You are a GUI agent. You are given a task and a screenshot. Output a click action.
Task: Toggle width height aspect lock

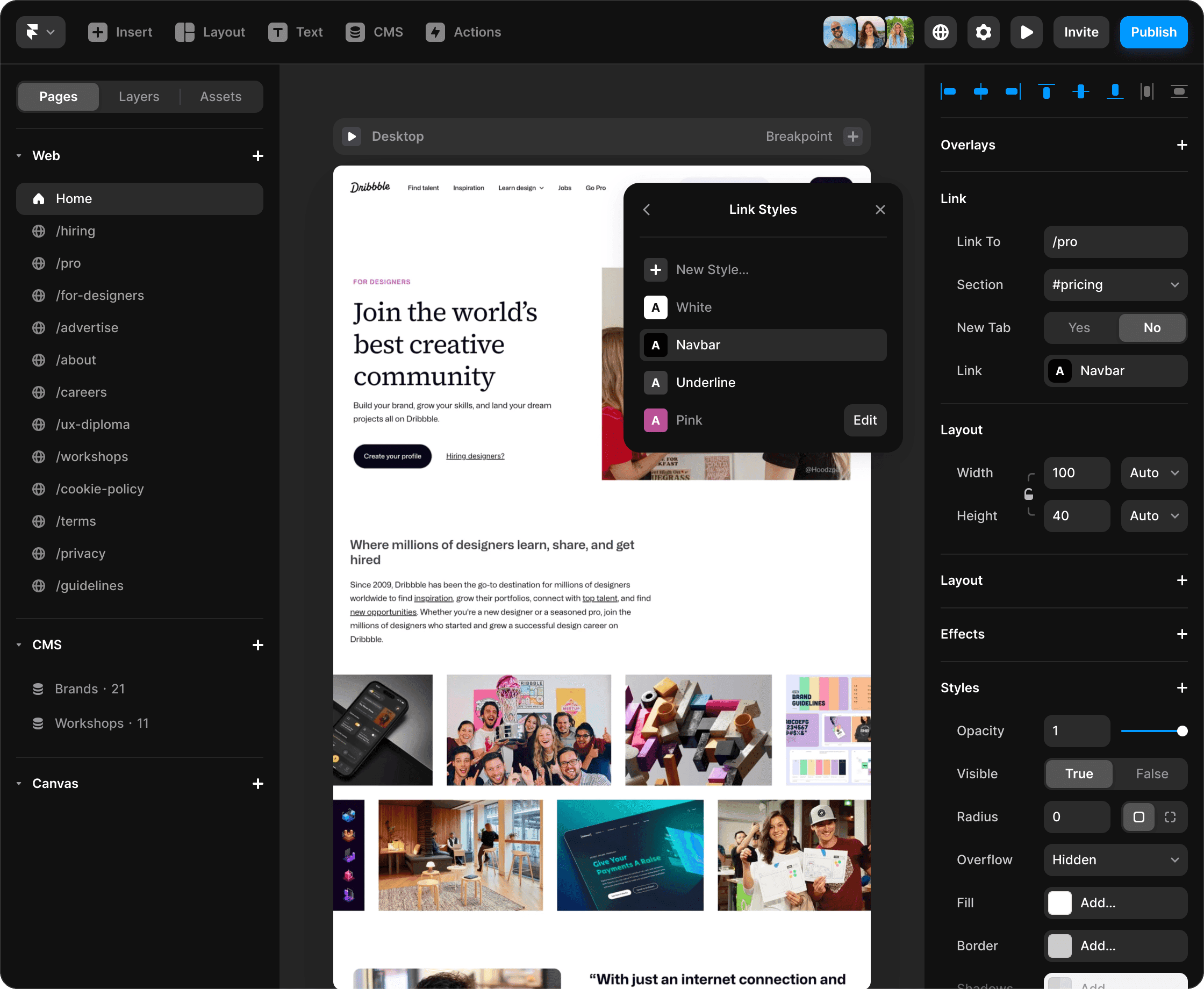coord(1029,494)
